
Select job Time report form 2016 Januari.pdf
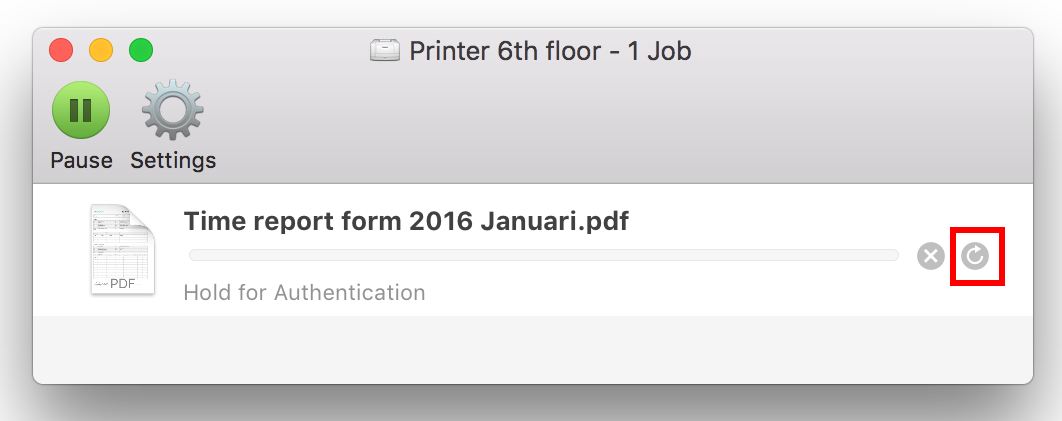pos(406,221)
